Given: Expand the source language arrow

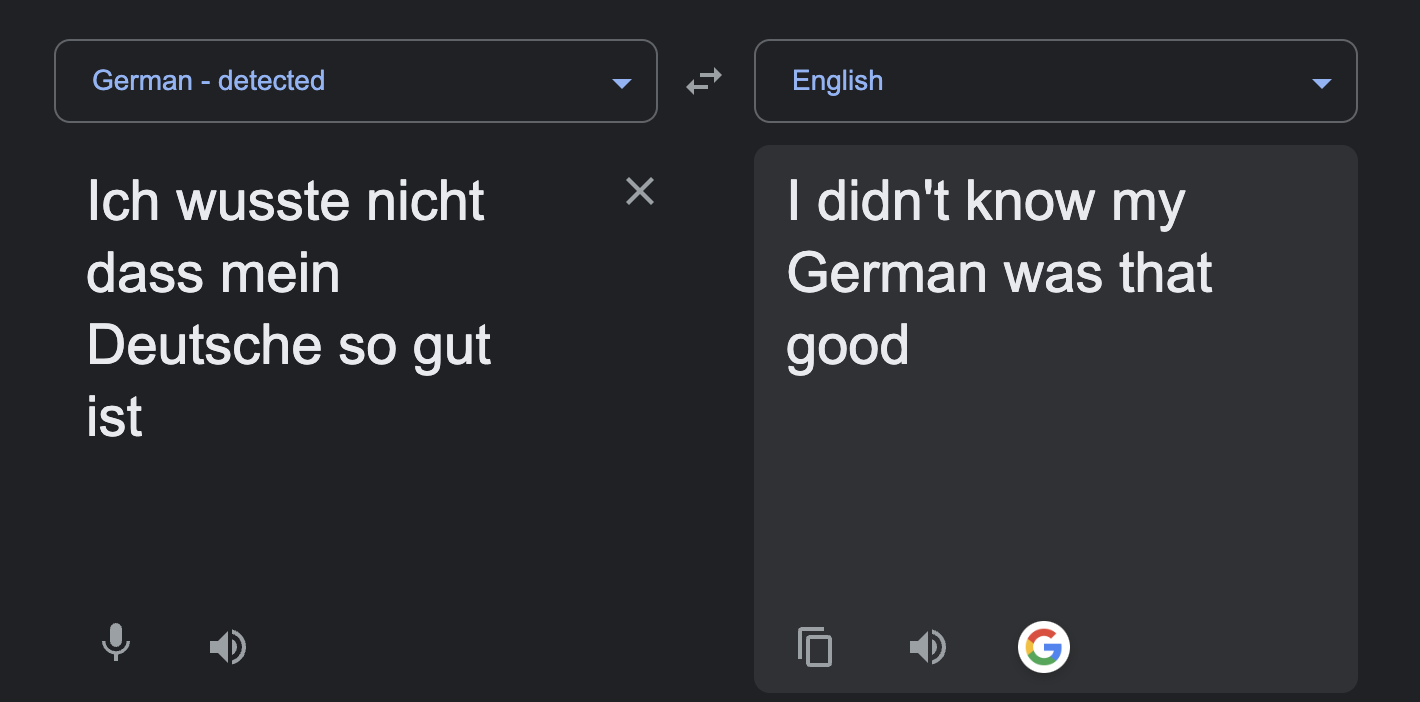Looking at the screenshot, I should point(622,83).
